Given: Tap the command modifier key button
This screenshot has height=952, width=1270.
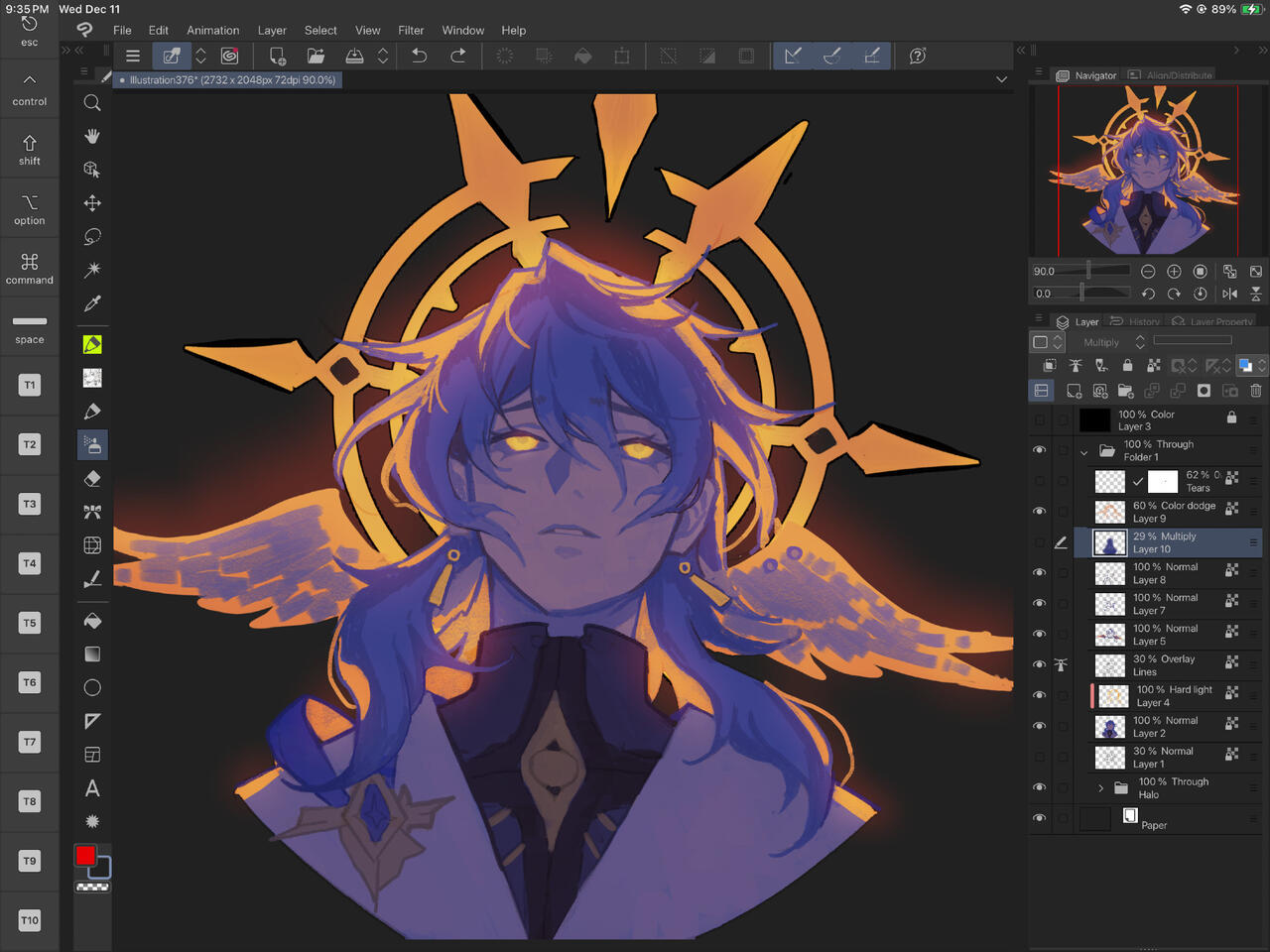Looking at the screenshot, I should coord(30,268).
